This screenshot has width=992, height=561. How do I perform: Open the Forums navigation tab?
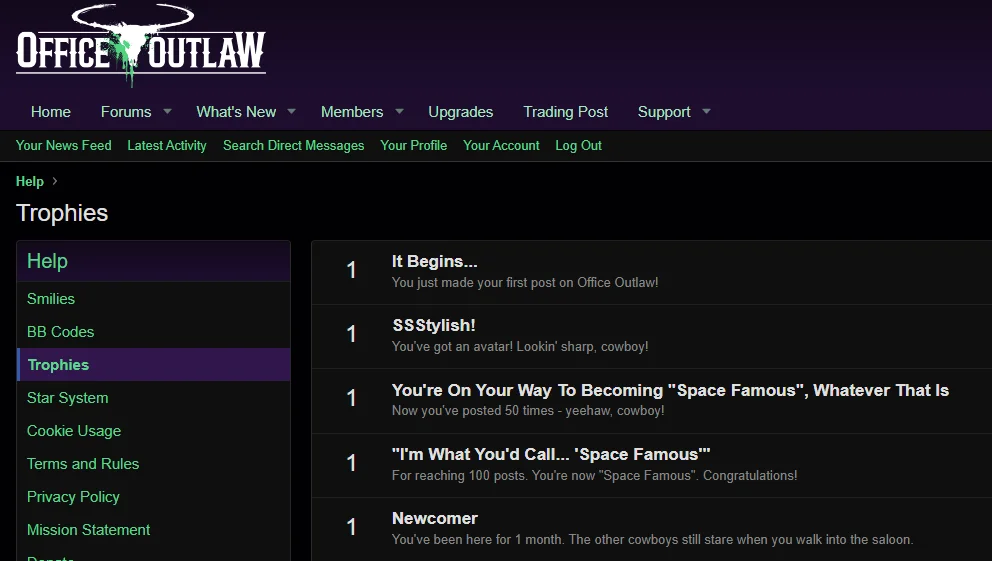tap(126, 112)
